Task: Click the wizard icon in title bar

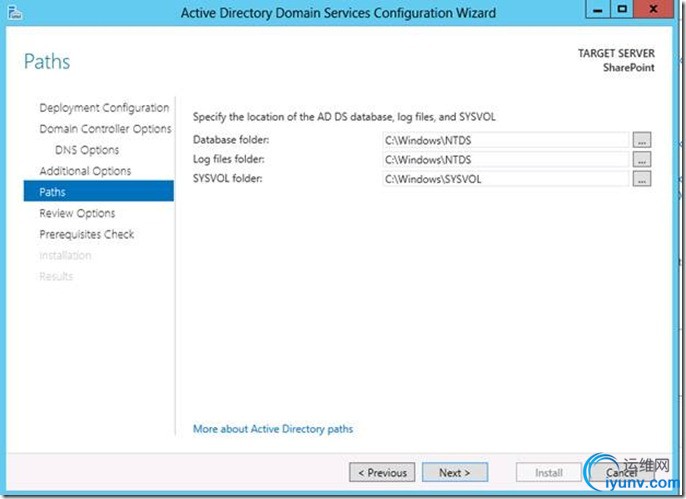Action: [15, 12]
